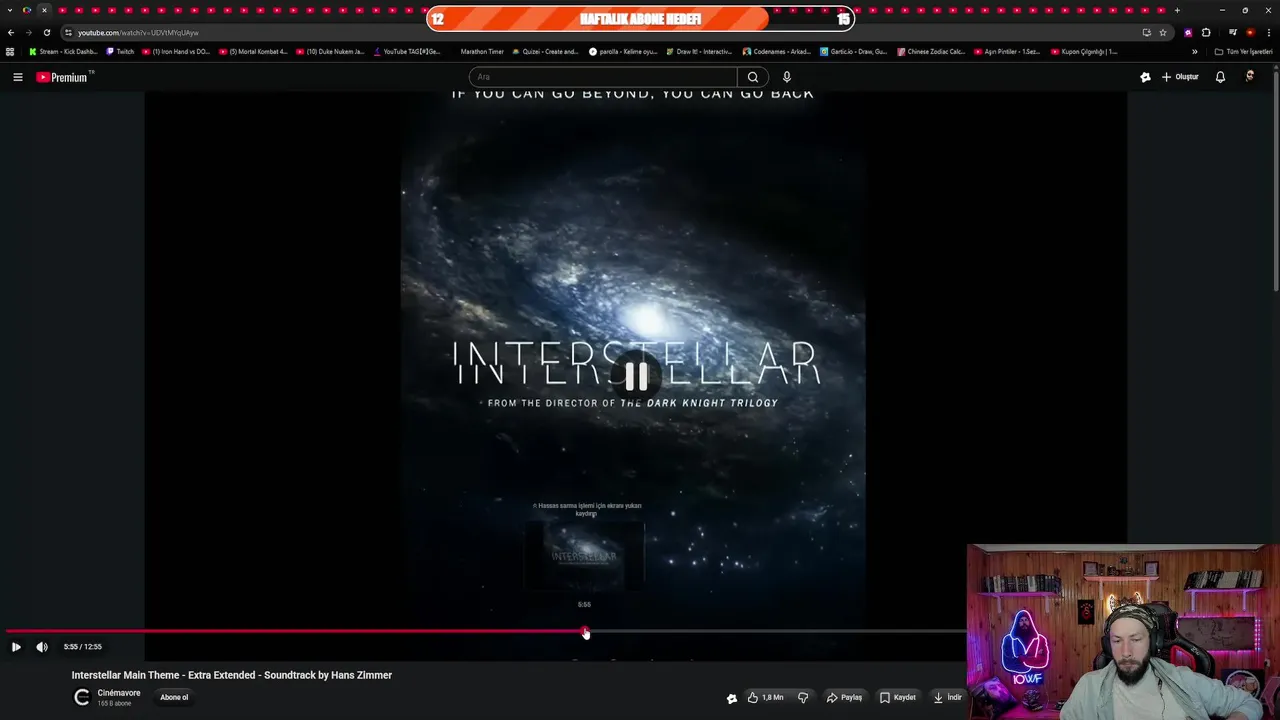Subscribe with the Abone ol button
The image size is (1280, 720).
[174, 697]
